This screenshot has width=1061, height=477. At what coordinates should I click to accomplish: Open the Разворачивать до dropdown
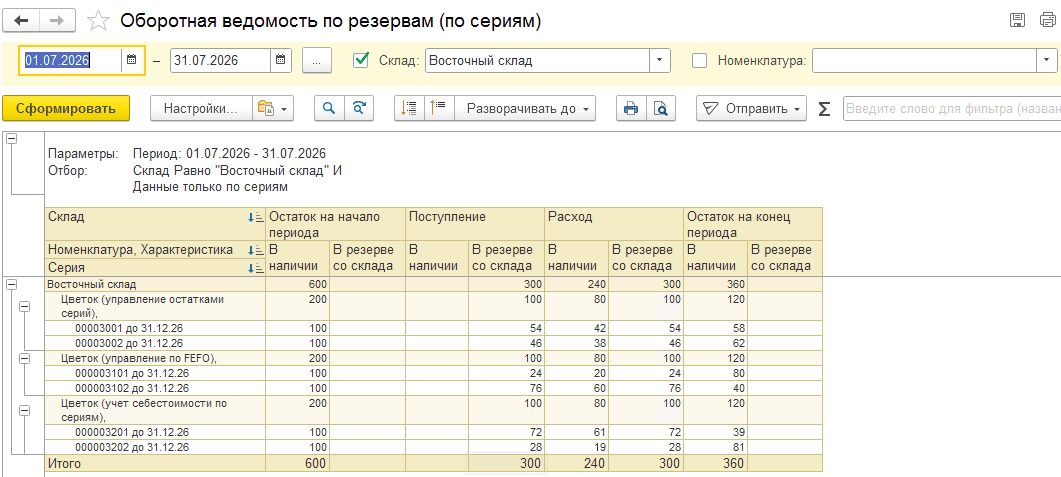(x=525, y=108)
